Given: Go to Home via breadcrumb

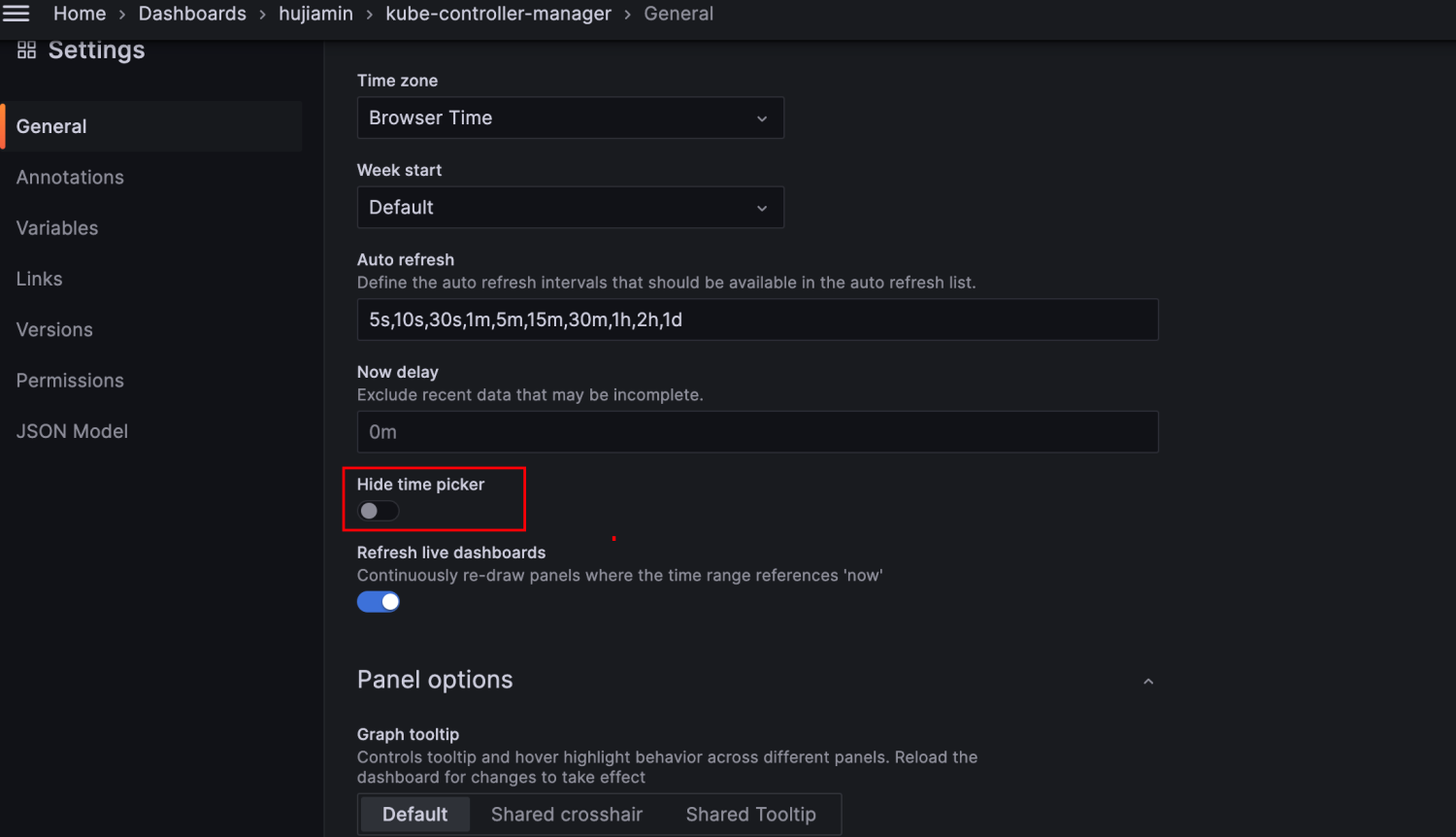Looking at the screenshot, I should (x=80, y=14).
